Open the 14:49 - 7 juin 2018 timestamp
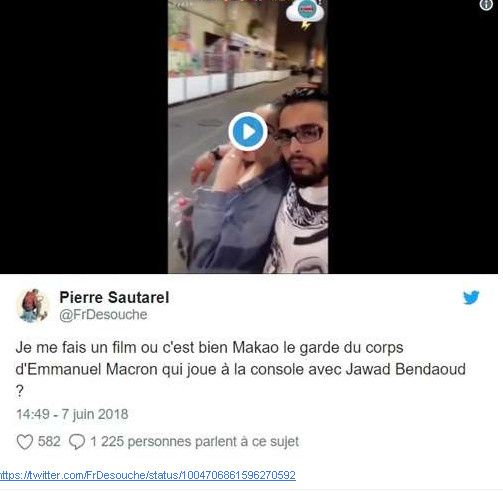This screenshot has width=503, height=491. 72,414
